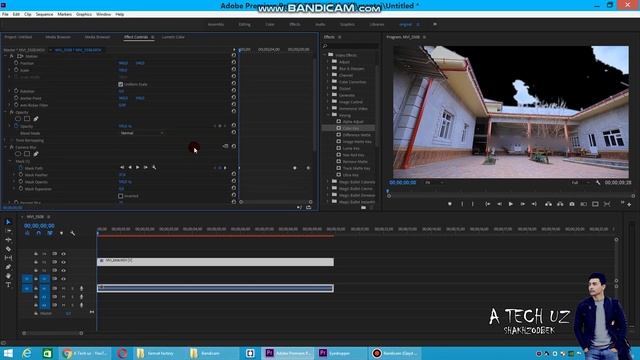Add marker in Program monitor
This screenshot has width=640, height=360.
[x=450, y=204]
